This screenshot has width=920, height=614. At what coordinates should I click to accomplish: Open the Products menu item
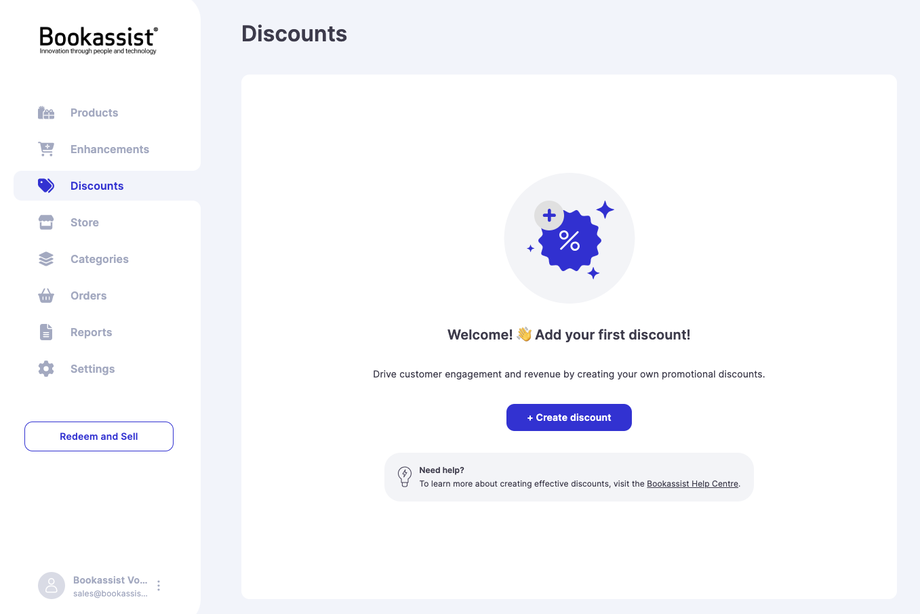click(x=94, y=113)
